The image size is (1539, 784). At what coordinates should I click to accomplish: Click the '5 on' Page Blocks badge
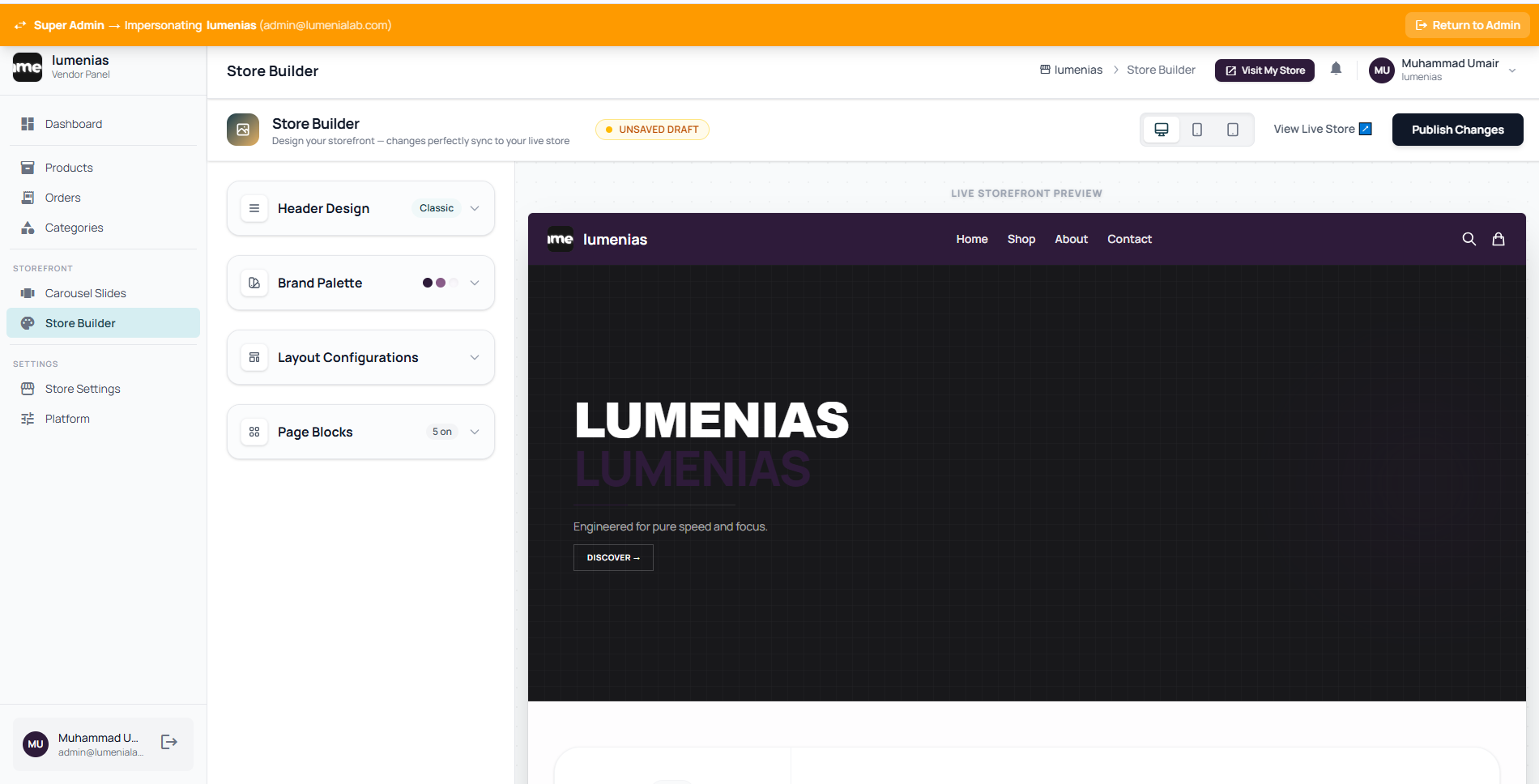pyautogui.click(x=442, y=432)
